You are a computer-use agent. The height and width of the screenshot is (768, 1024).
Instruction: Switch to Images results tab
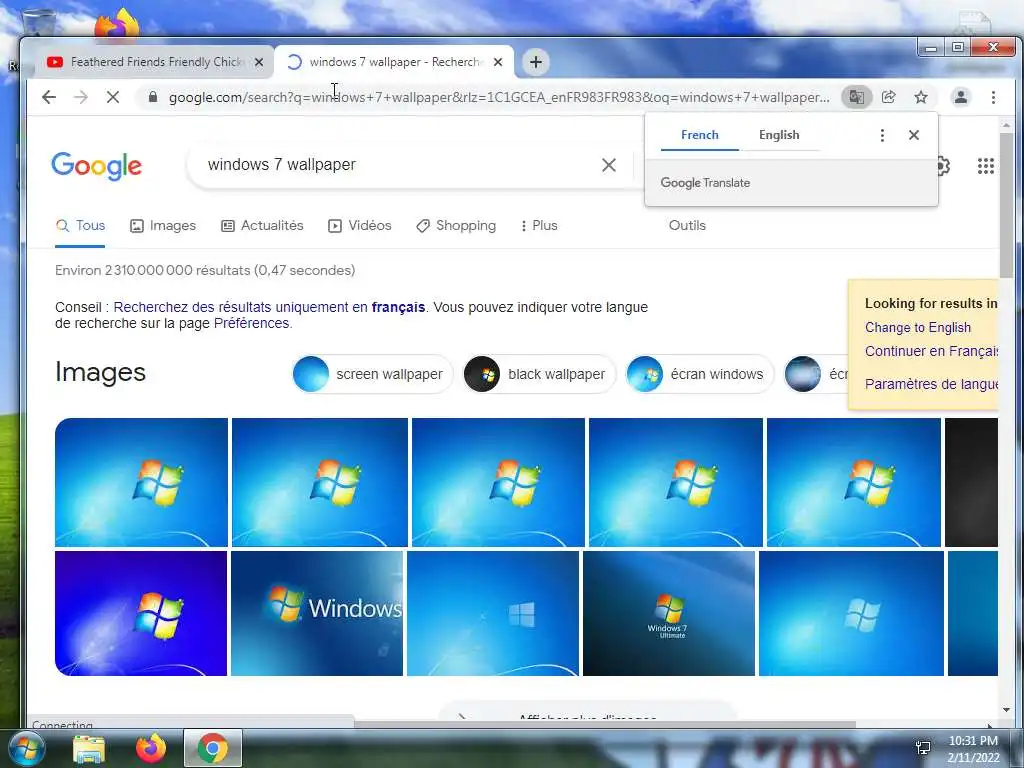[x=163, y=225]
